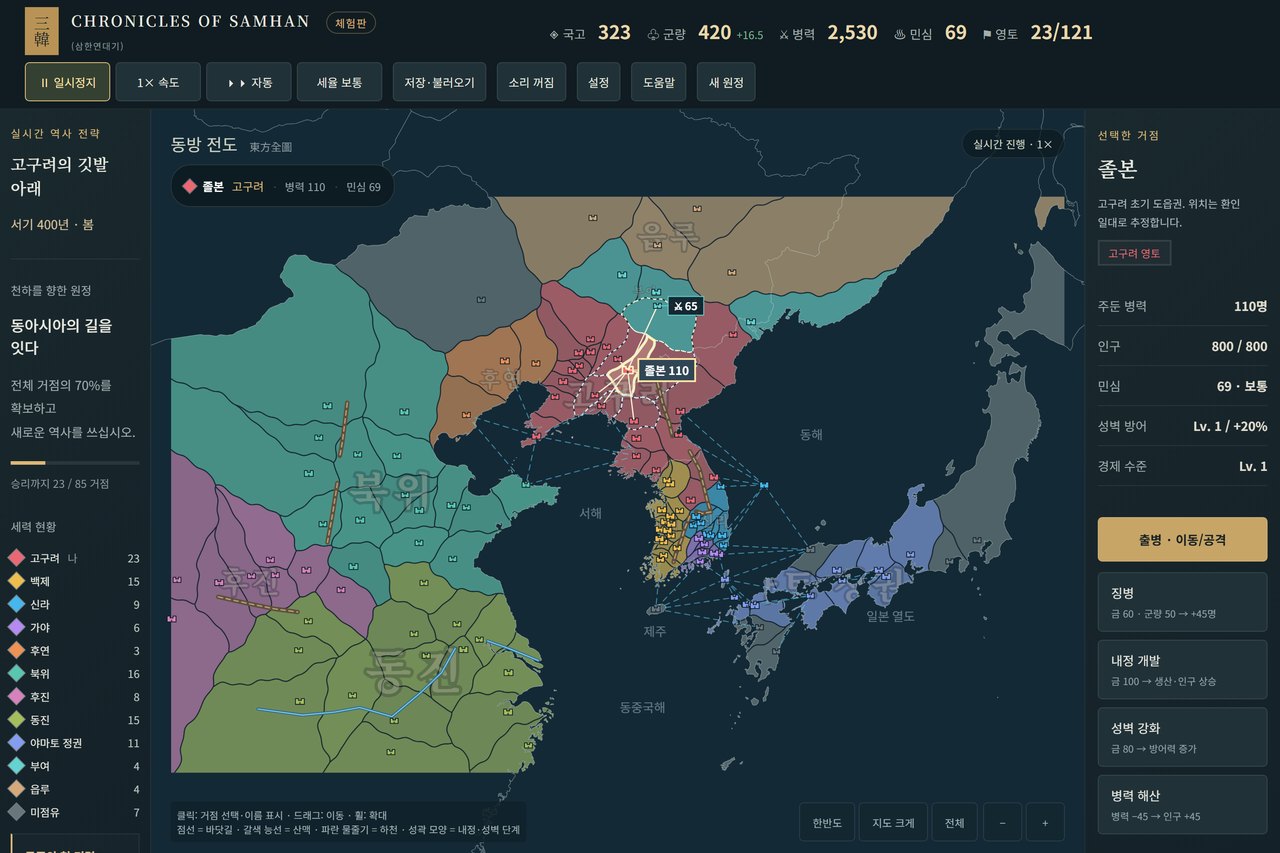Open the 저장·불러오기 save/load menu
Screen dimensions: 1280x853
click(440, 82)
